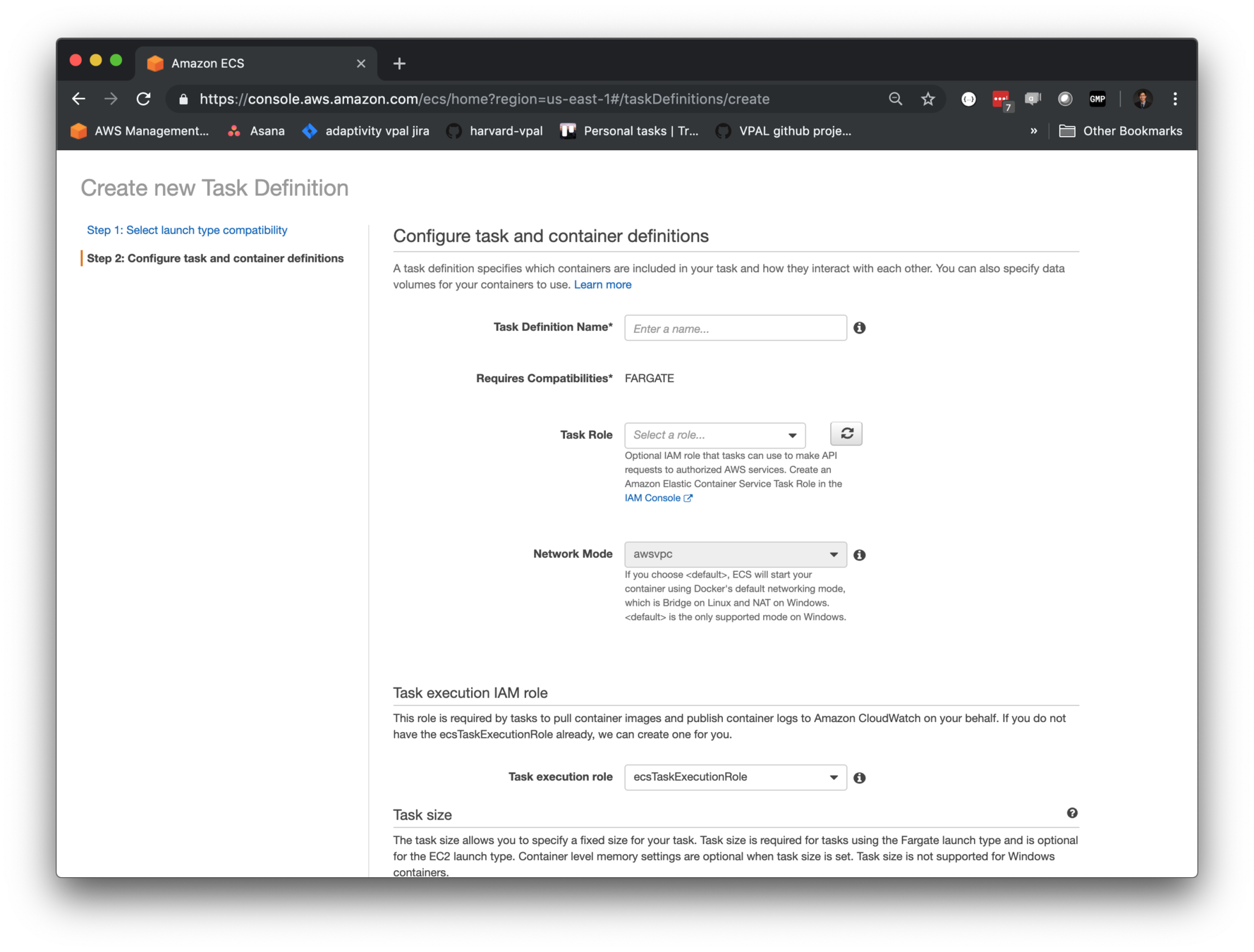Open the red extension with badge 7
Screen dimensions: 1254x952
[x=1002, y=100]
